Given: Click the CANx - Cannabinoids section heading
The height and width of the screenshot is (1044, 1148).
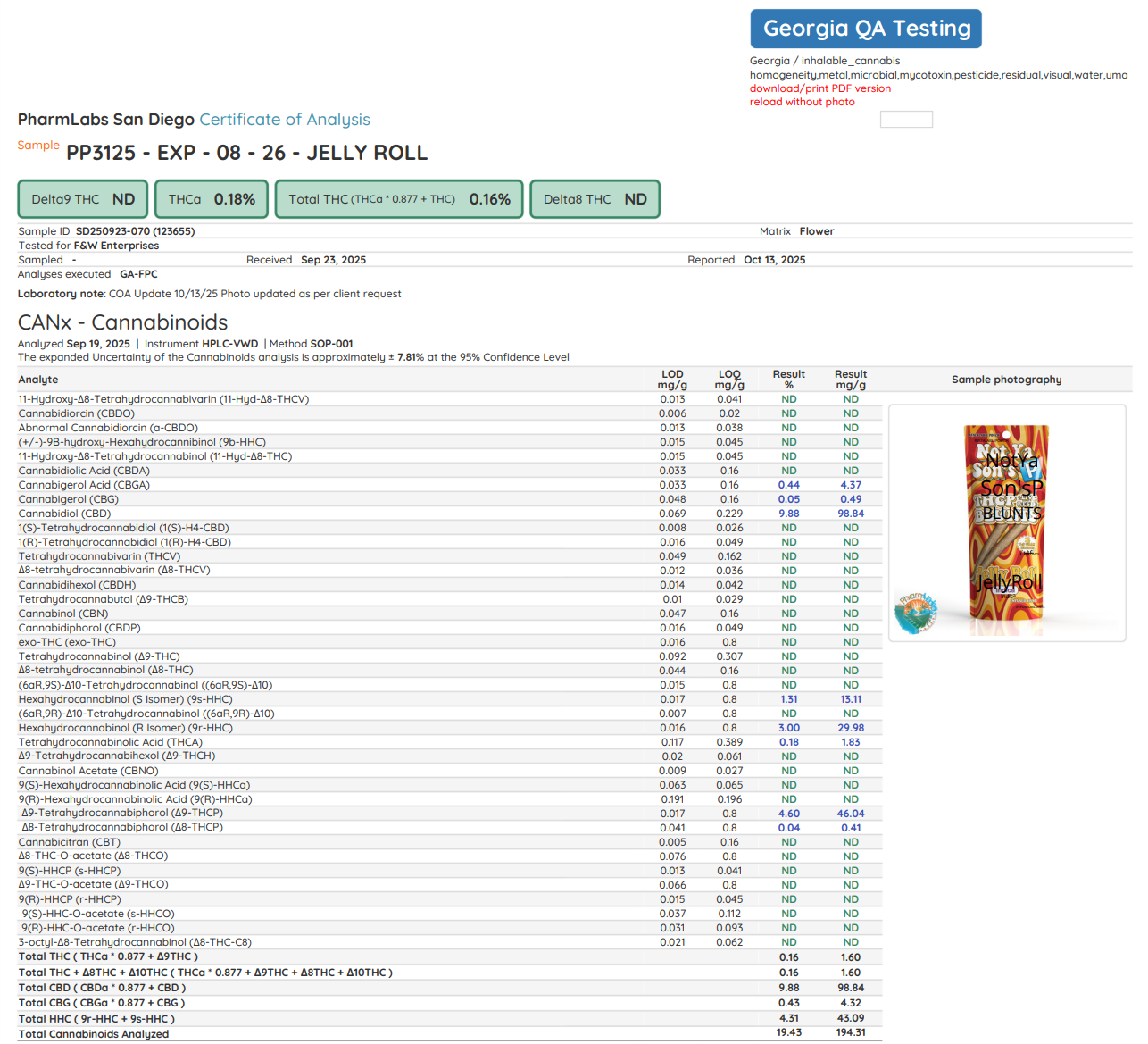Looking at the screenshot, I should [122, 322].
